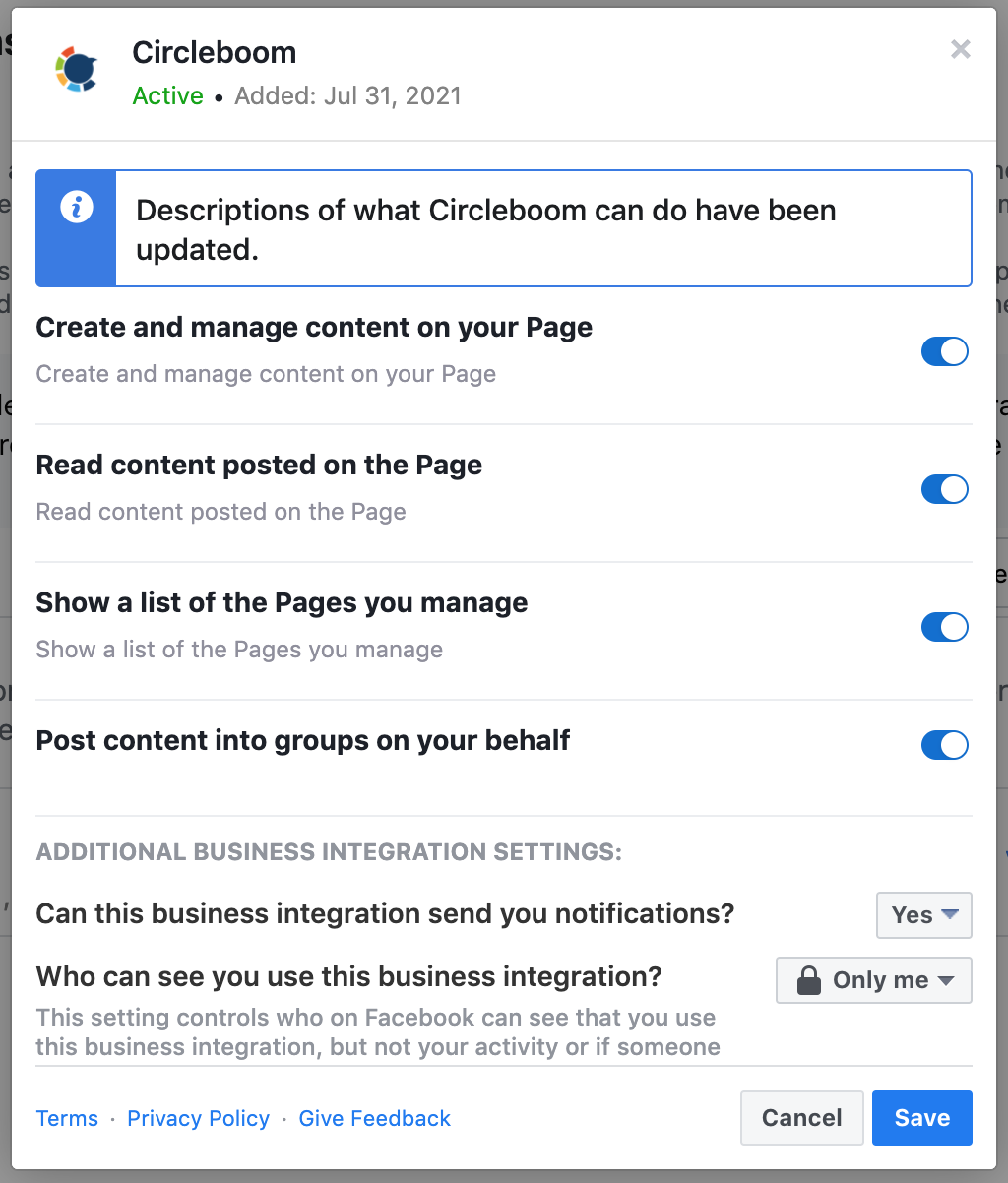The image size is (1008, 1183).
Task: Click the Give Feedback link
Action: click(375, 1118)
